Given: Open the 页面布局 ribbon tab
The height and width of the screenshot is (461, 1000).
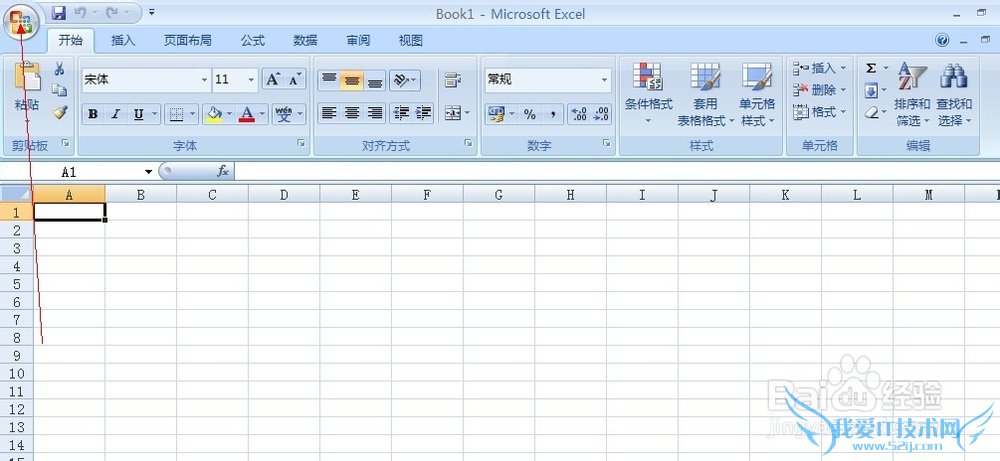Looking at the screenshot, I should [x=188, y=41].
